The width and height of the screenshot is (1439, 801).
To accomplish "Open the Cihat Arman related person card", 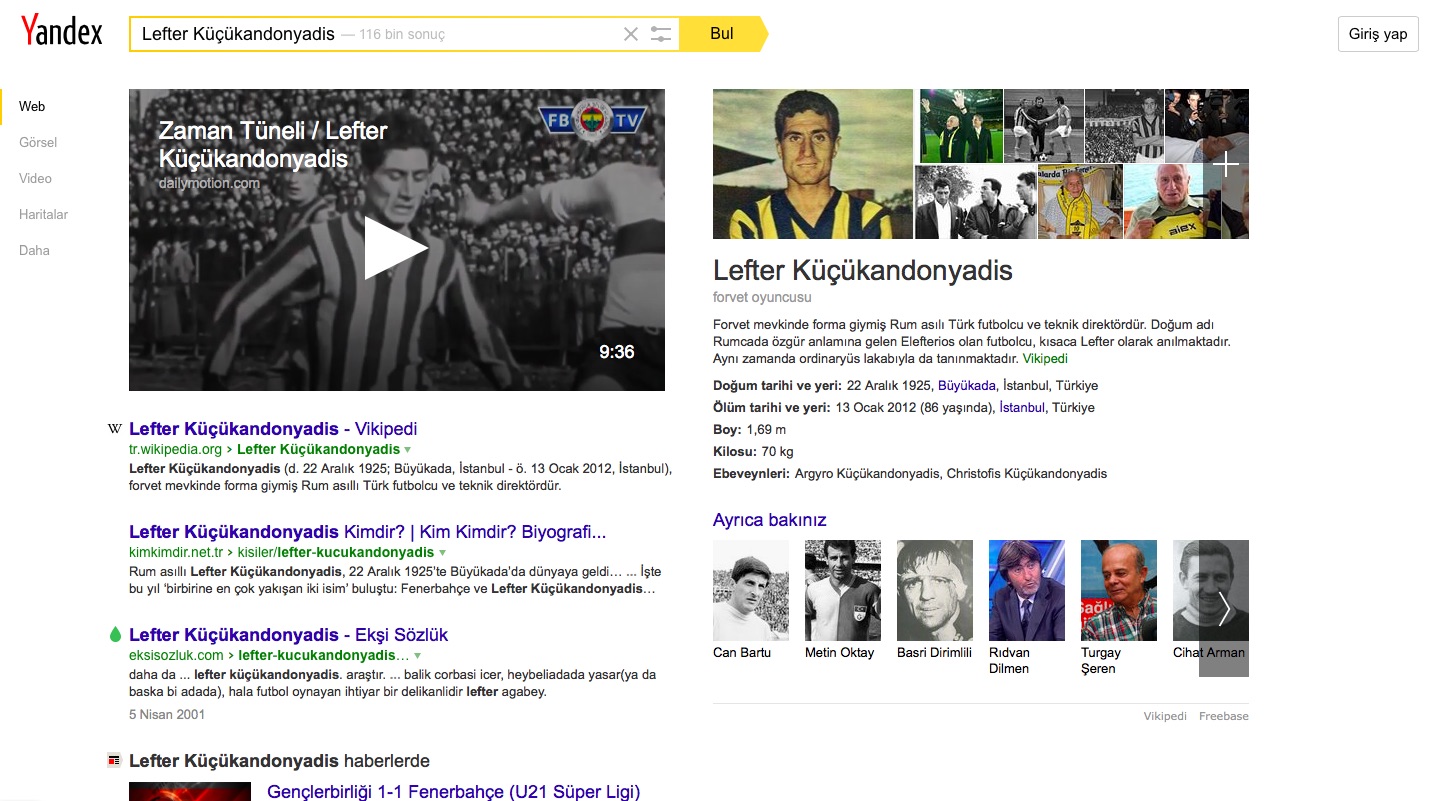I will [1209, 600].
